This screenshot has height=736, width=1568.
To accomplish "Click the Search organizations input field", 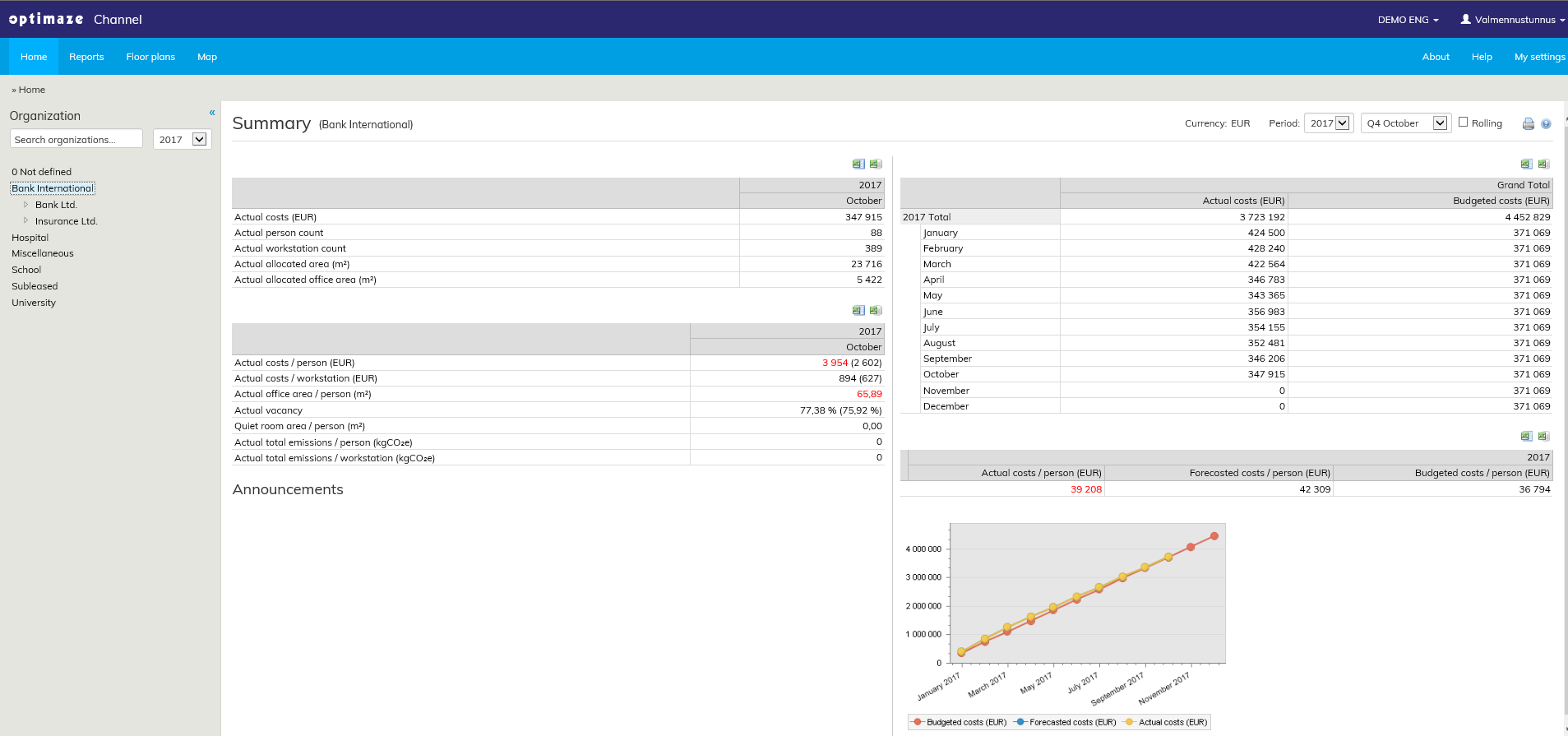I will 76,140.
